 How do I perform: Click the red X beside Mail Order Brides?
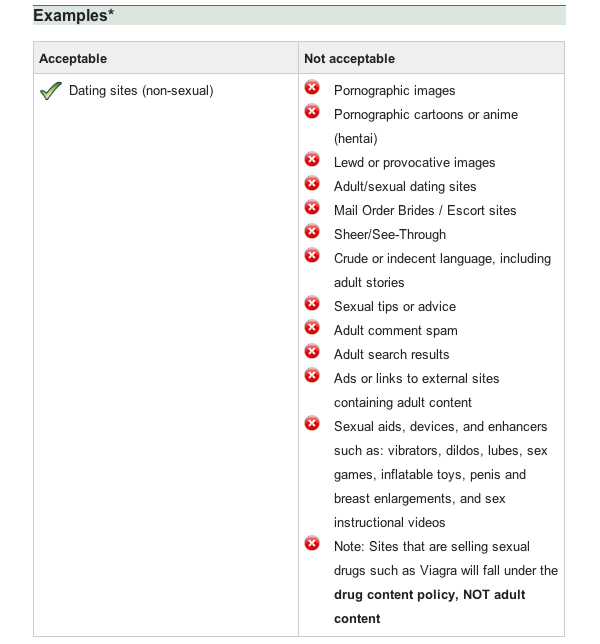pos(312,207)
